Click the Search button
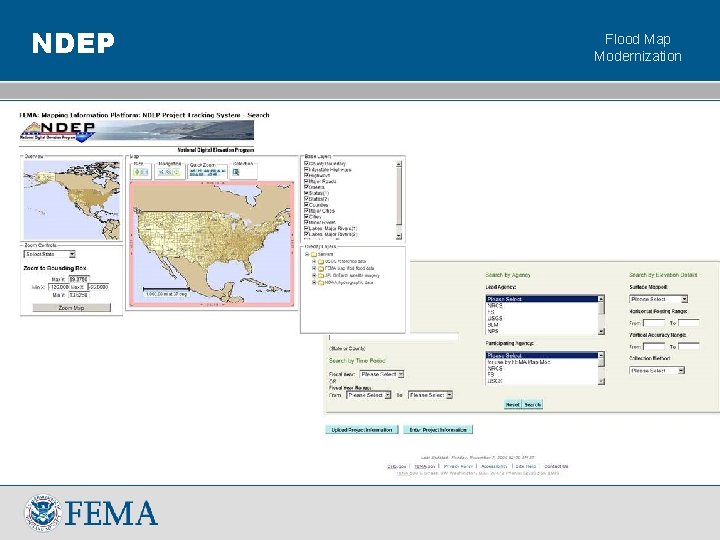This screenshot has height=540, width=720. pyautogui.click(x=533, y=405)
